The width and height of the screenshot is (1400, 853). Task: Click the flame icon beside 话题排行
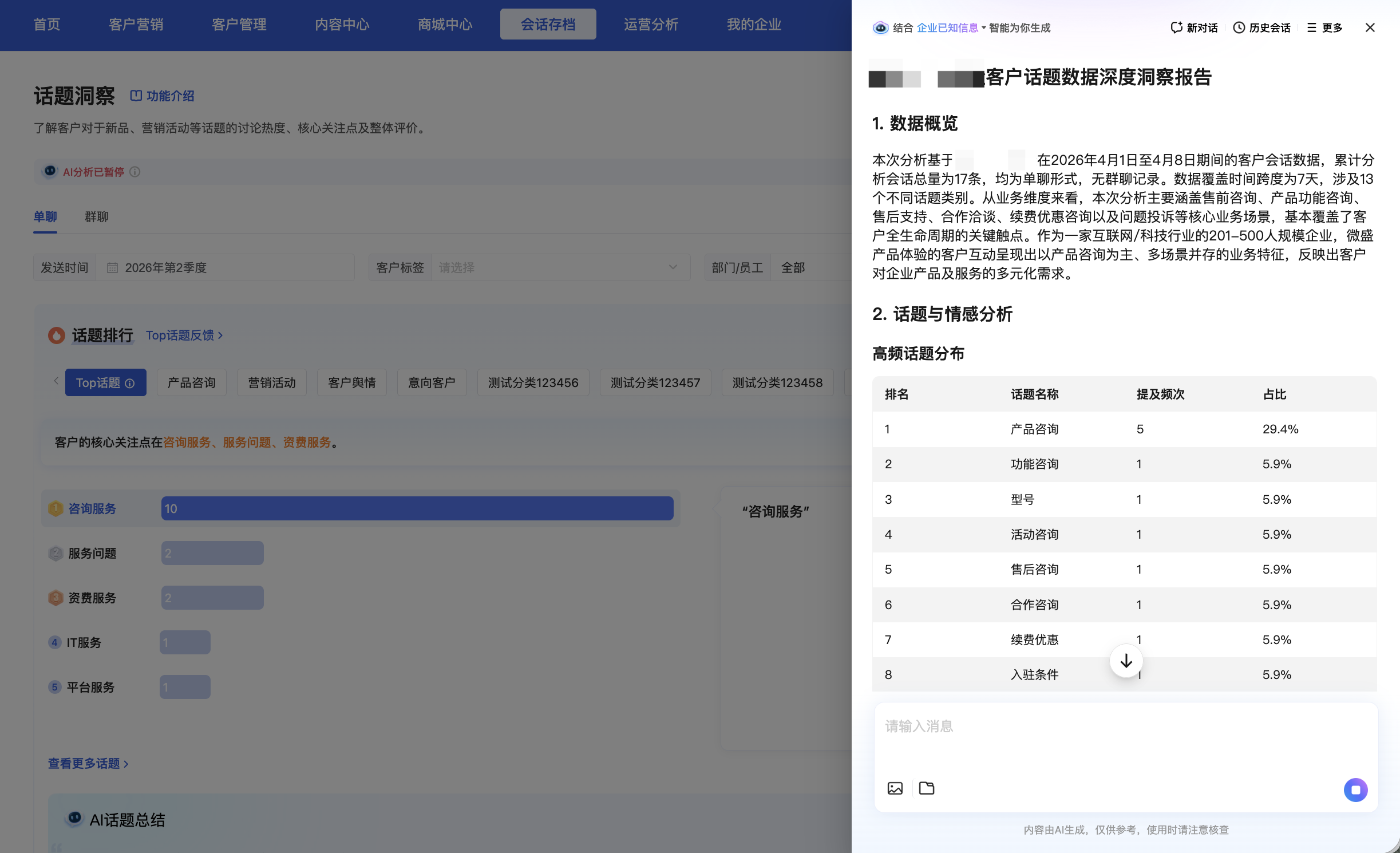56,335
